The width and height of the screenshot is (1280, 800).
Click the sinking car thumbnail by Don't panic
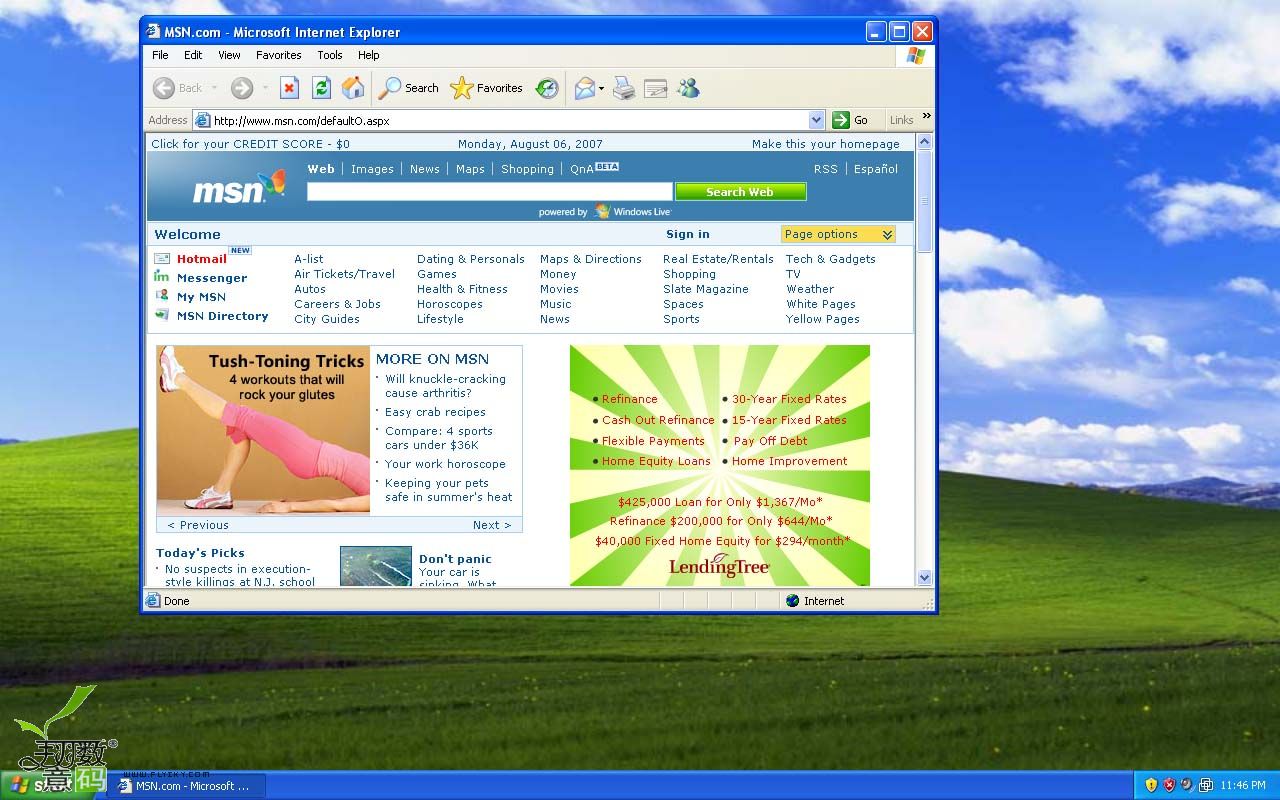tap(376, 566)
